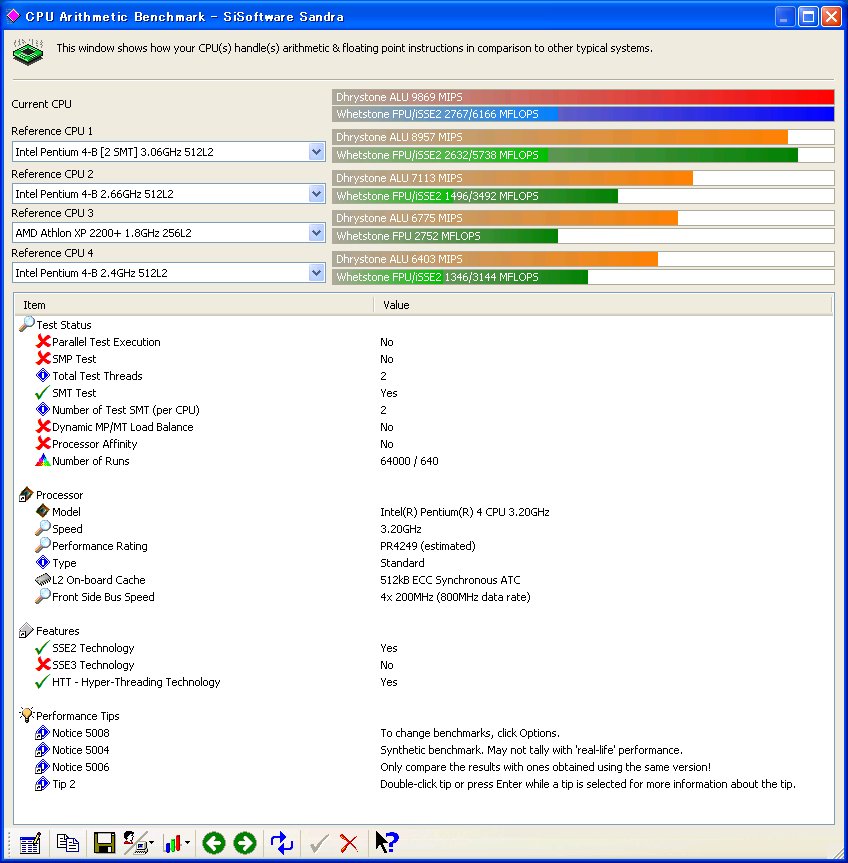This screenshot has height=863, width=848.
Task: Go back with the green left arrow
Action: point(214,843)
